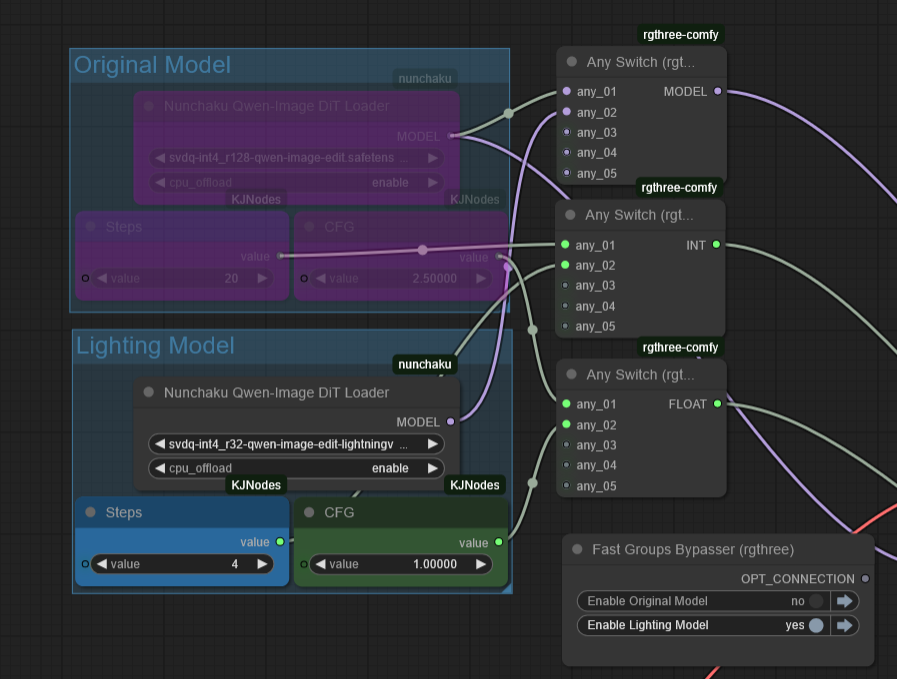This screenshot has width=897, height=679.
Task: Collapse the Original Model Steps node
Action: 90,227
